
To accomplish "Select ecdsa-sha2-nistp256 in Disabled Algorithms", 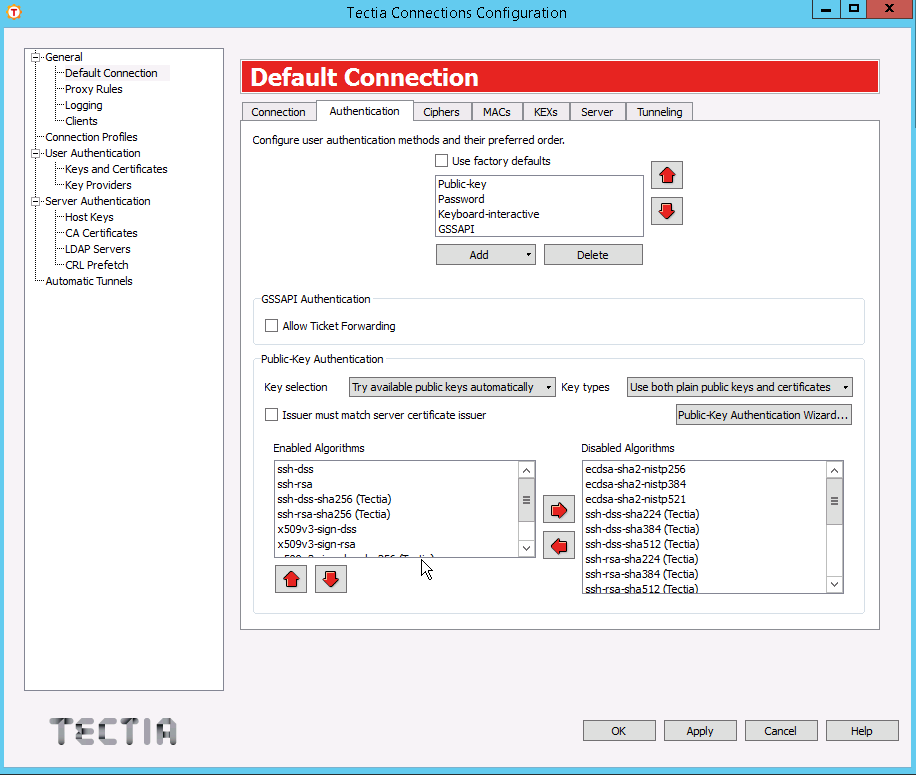I will (705, 469).
